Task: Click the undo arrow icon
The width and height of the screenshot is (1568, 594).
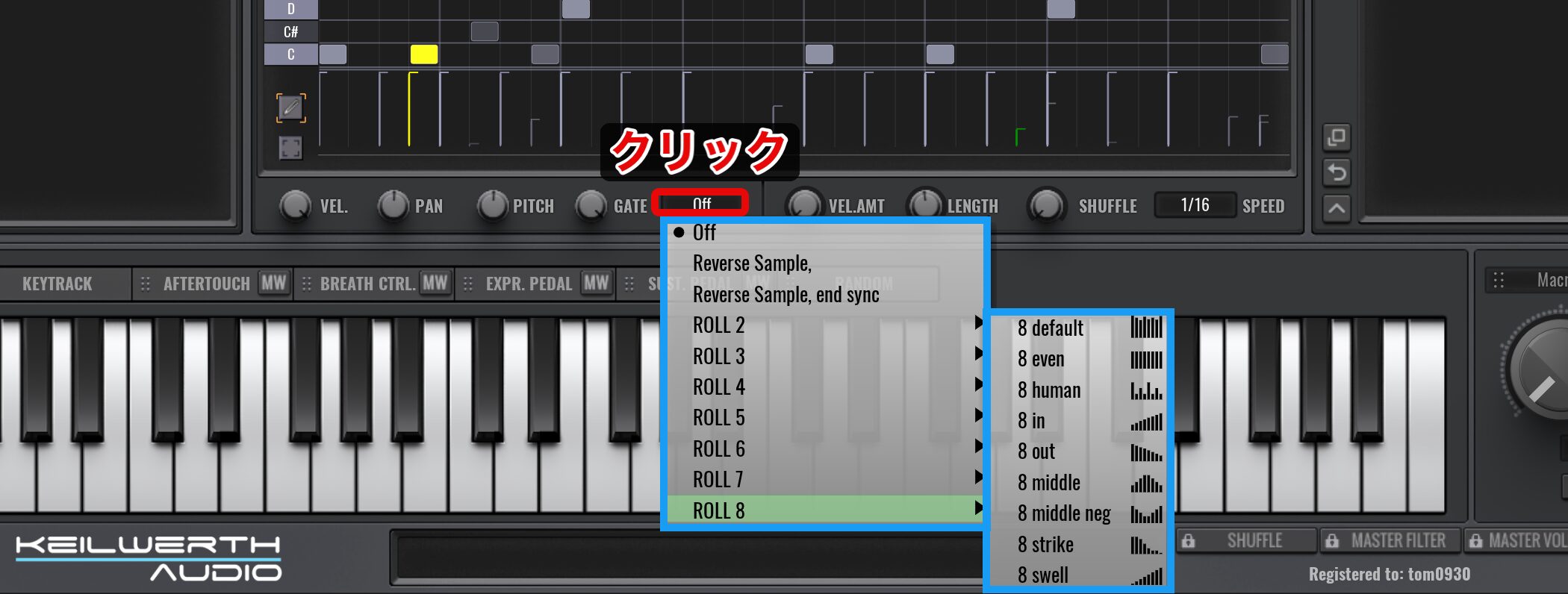Action: coord(1337,173)
